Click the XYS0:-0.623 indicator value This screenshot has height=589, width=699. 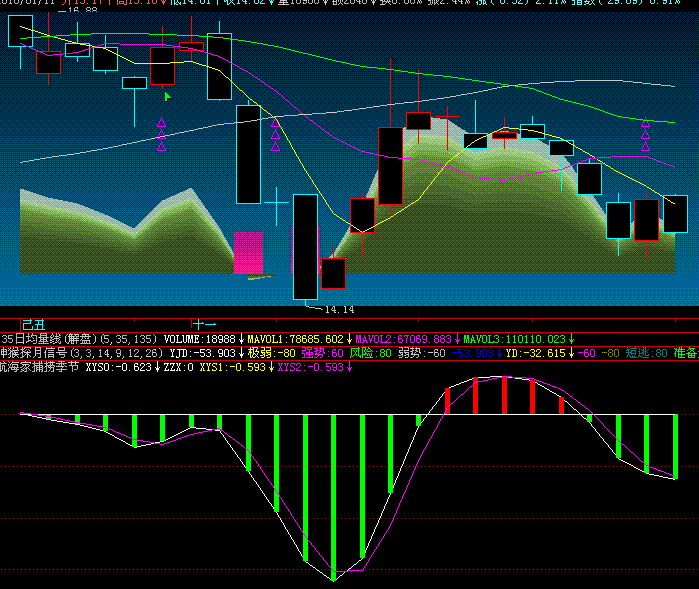[119, 367]
